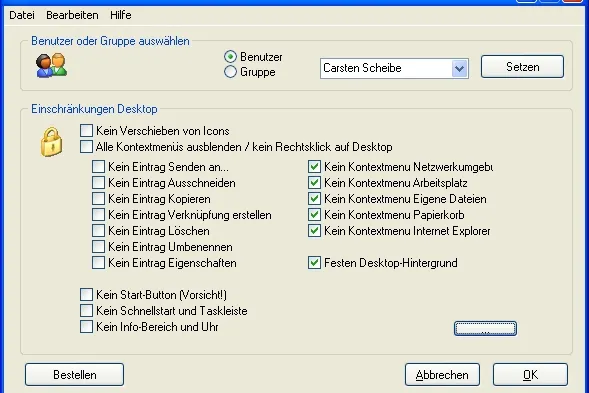Screen dimensions: 589x393
Task: Tick Kein Info-Bereich und Uhr
Action: [86, 327]
